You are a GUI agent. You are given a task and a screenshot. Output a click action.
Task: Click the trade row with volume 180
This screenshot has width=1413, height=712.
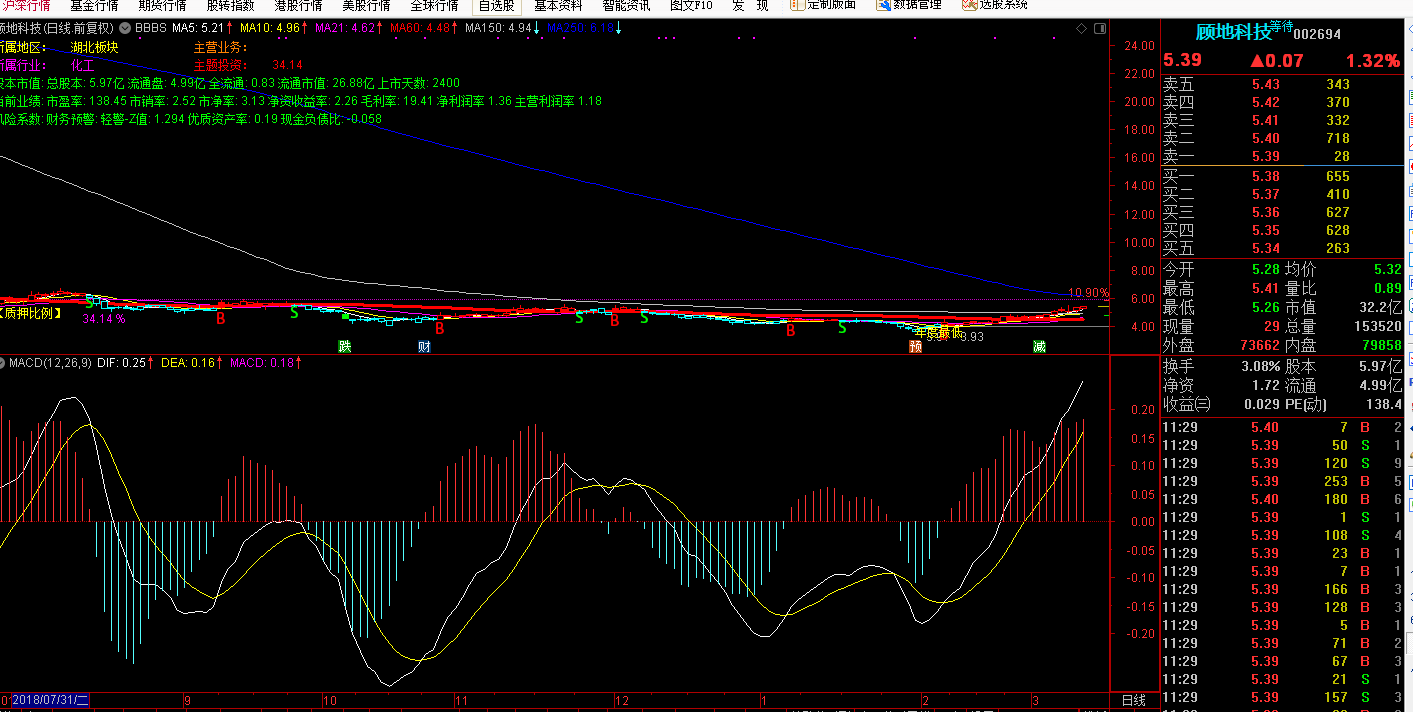[1284, 499]
